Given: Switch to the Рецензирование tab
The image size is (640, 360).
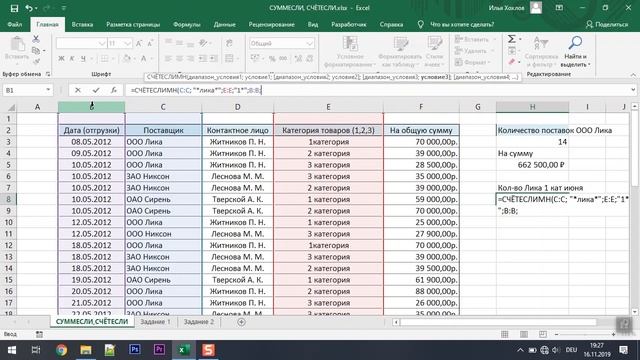Looking at the screenshot, I should [x=271, y=24].
